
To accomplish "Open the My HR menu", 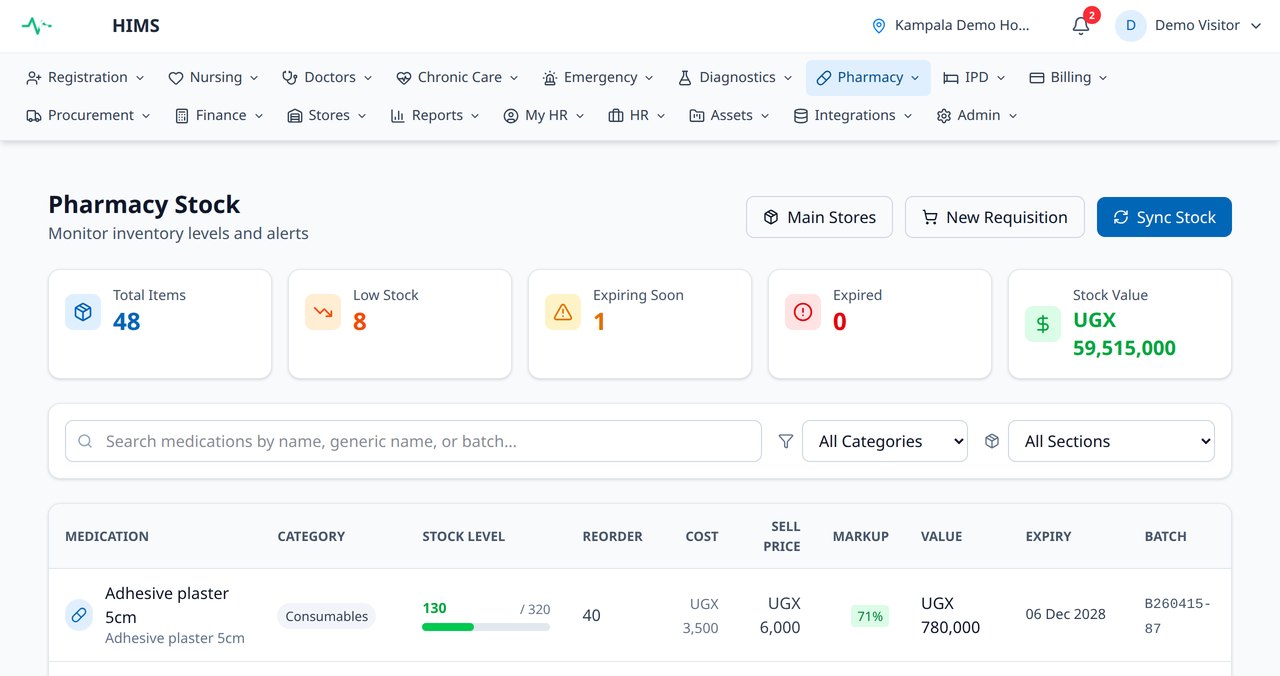I will point(544,116).
